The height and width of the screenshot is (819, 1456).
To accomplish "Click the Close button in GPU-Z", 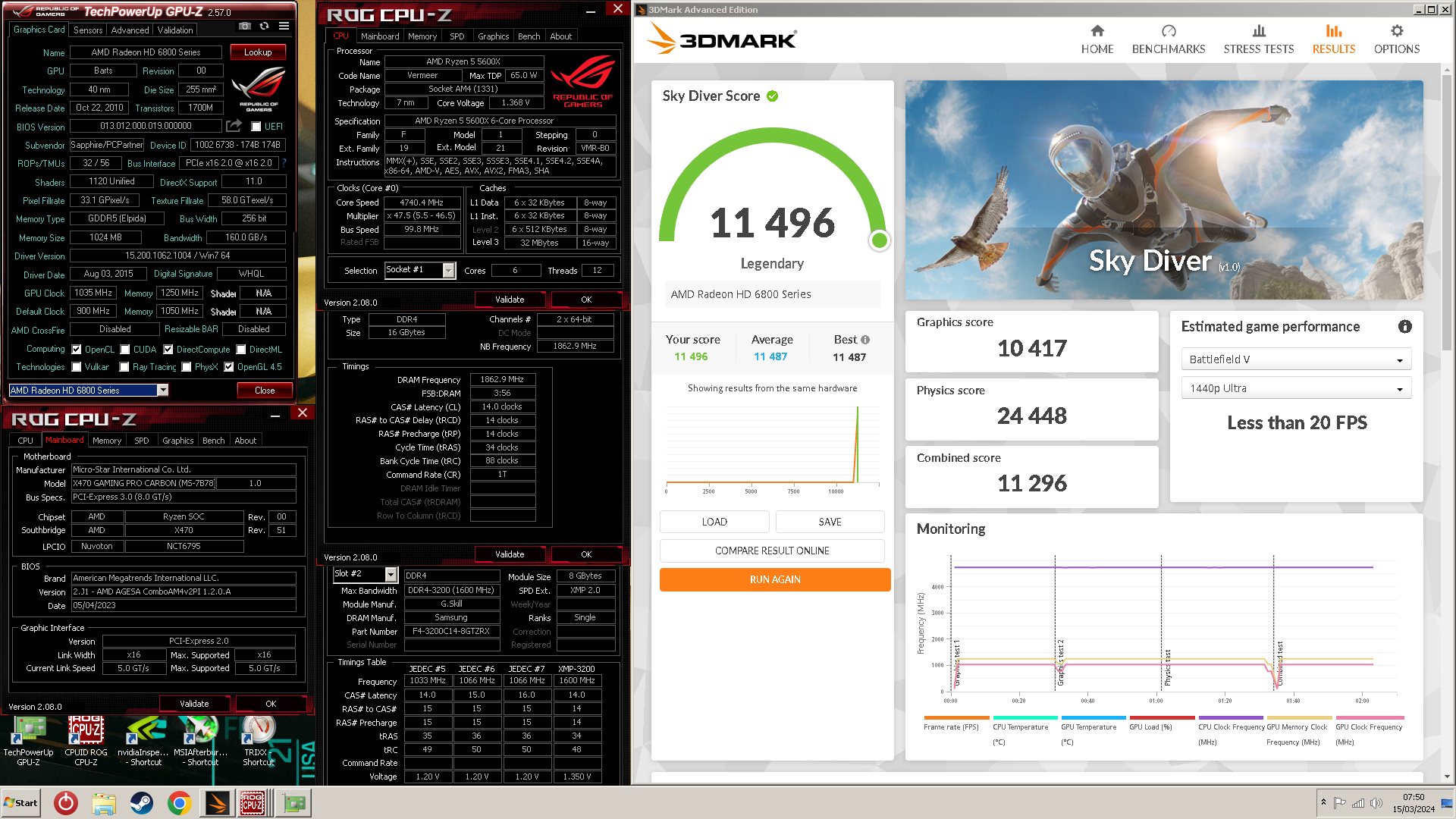I will [x=265, y=391].
